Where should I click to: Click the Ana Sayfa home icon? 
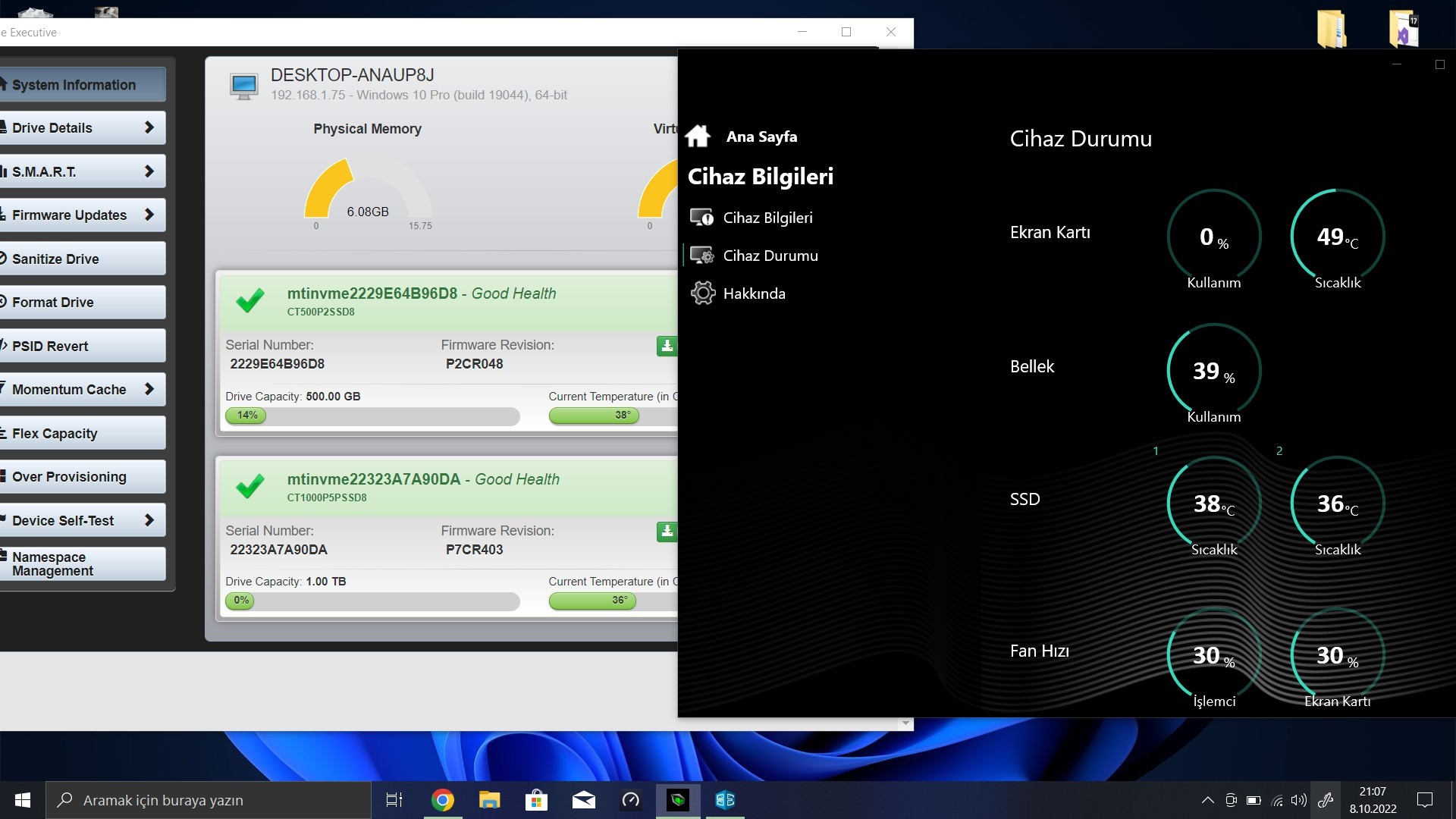tap(698, 136)
